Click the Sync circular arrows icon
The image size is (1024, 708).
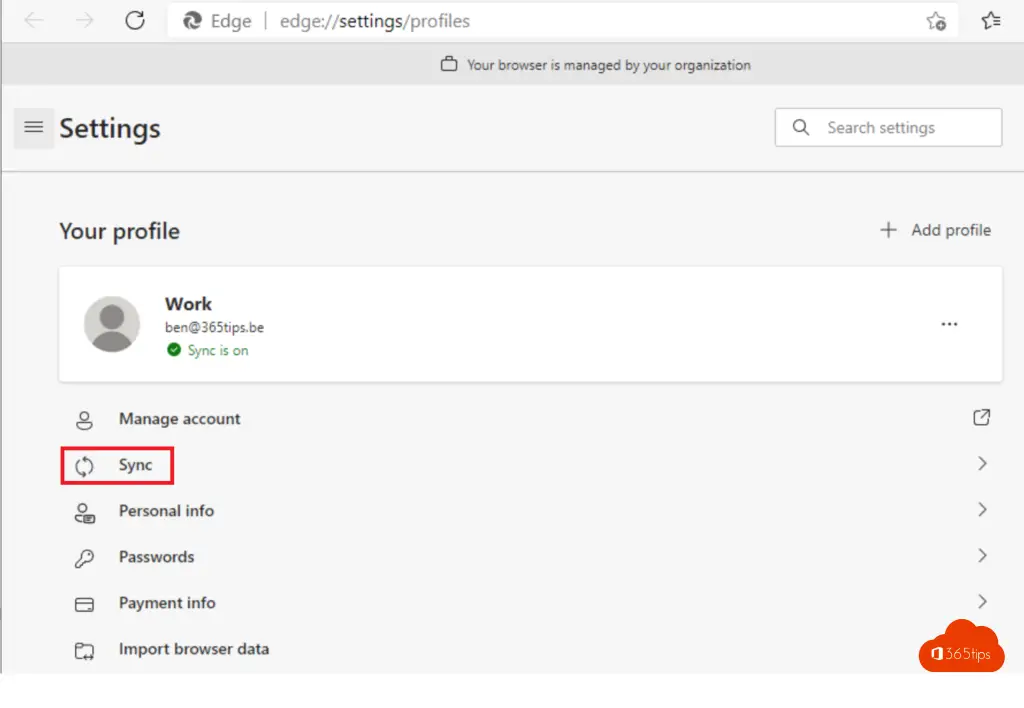pos(84,466)
